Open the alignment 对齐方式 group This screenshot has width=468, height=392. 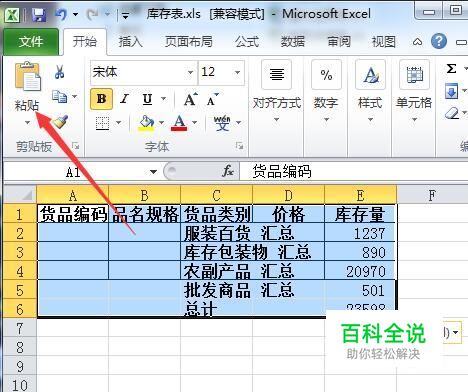click(276, 91)
